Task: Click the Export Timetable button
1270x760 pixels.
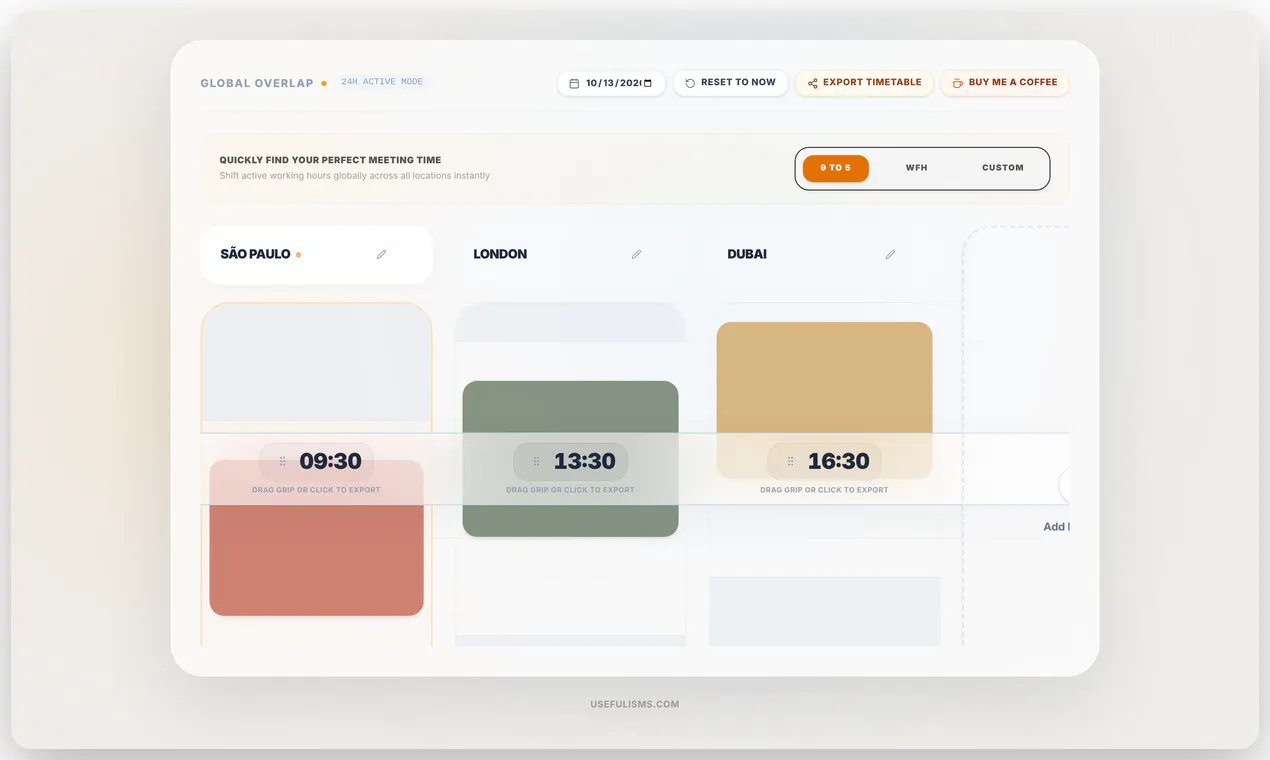Action: [x=864, y=82]
